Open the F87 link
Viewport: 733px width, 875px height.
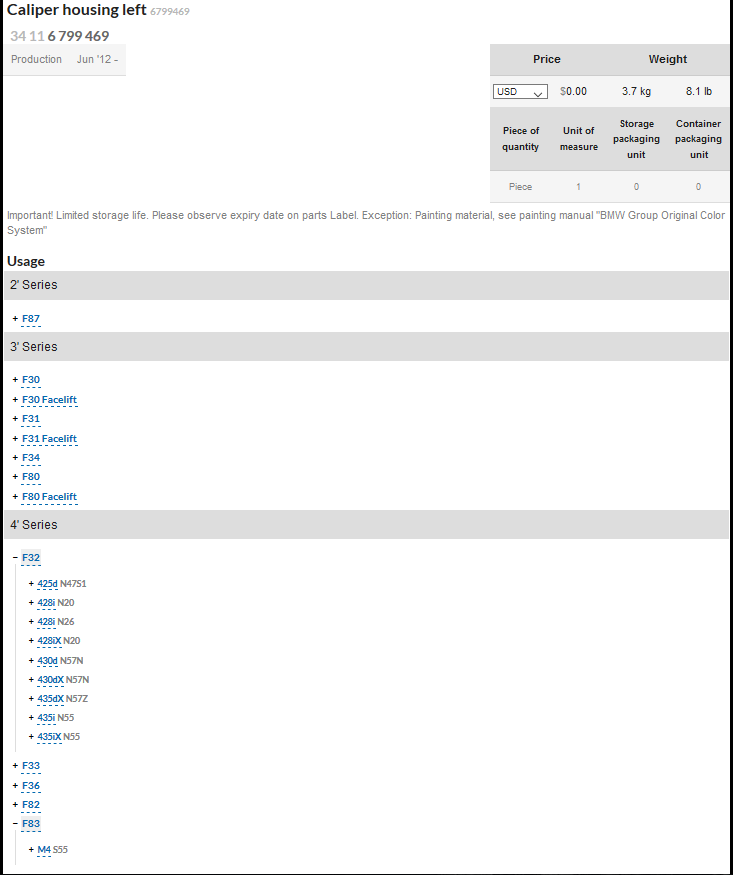click(31, 319)
